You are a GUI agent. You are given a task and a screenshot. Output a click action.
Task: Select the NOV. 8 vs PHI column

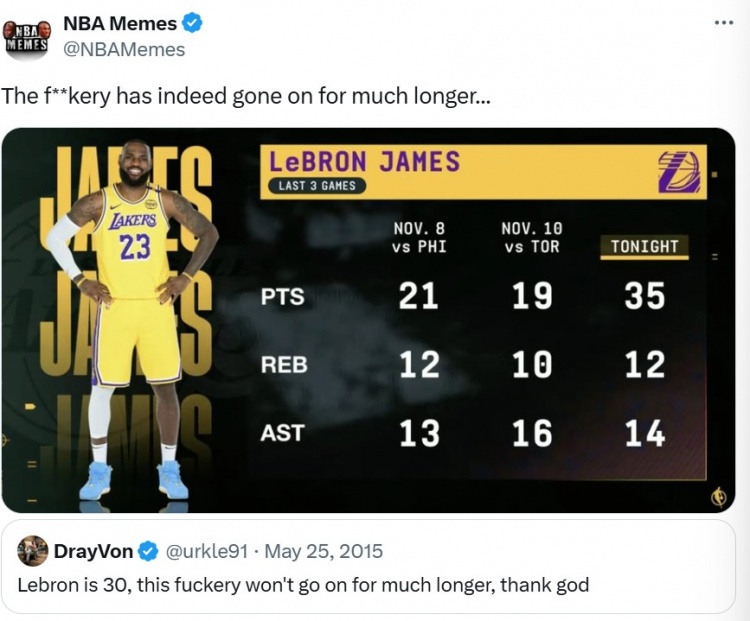[419, 238]
